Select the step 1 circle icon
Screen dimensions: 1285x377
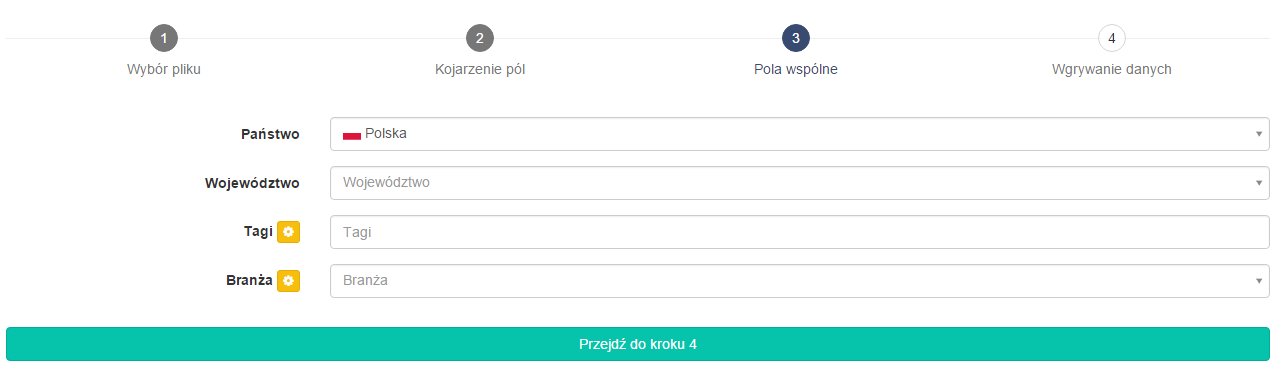pos(164,39)
